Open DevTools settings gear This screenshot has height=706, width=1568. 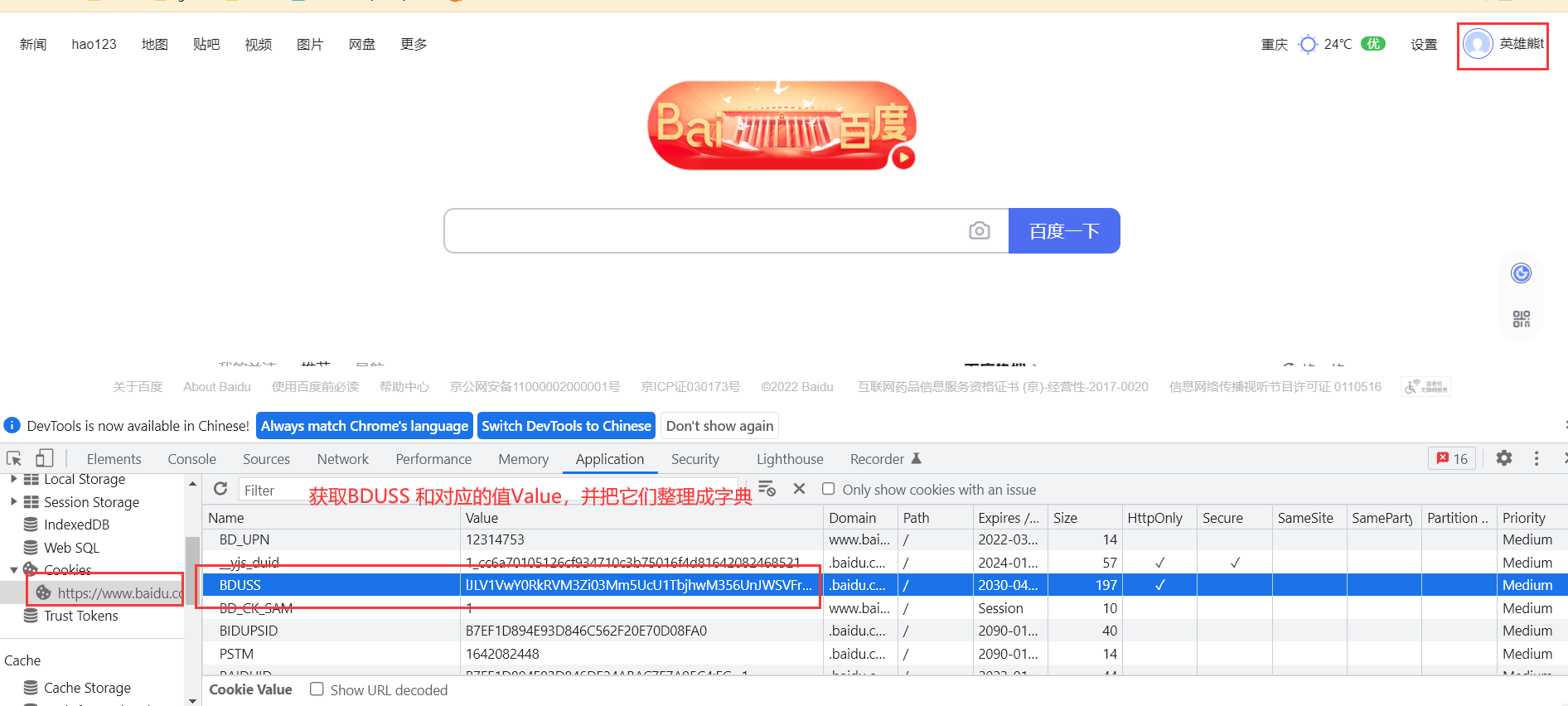pos(1504,458)
